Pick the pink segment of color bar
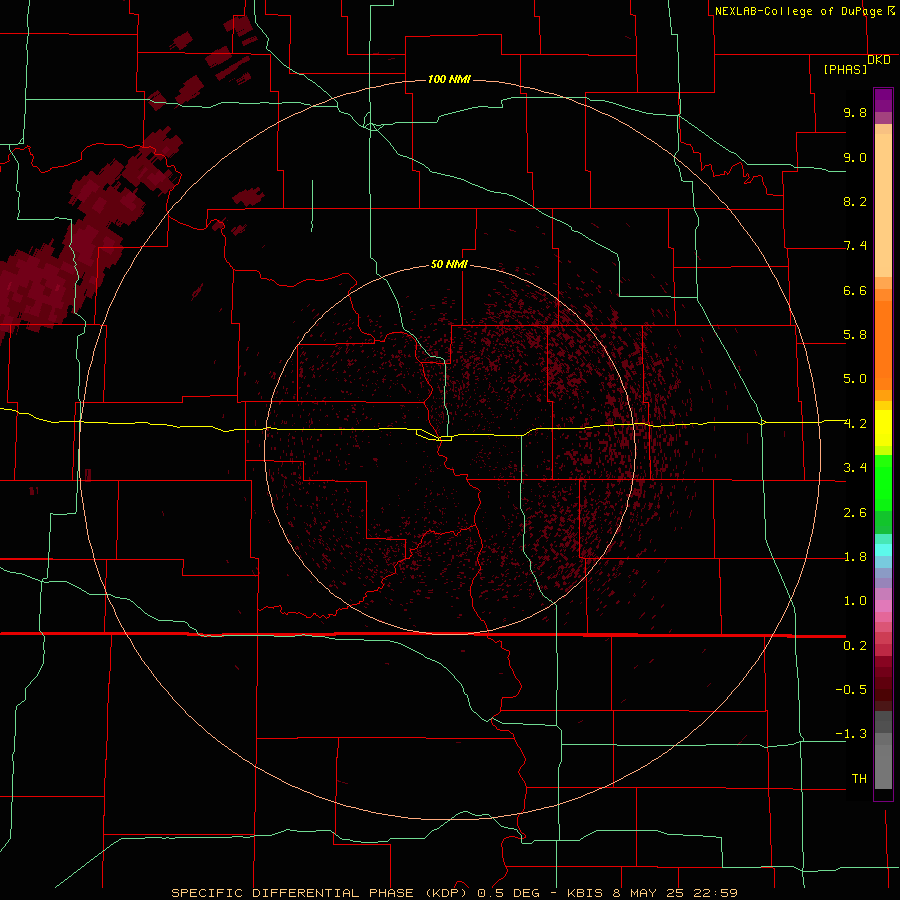This screenshot has height=900, width=900. click(883, 606)
